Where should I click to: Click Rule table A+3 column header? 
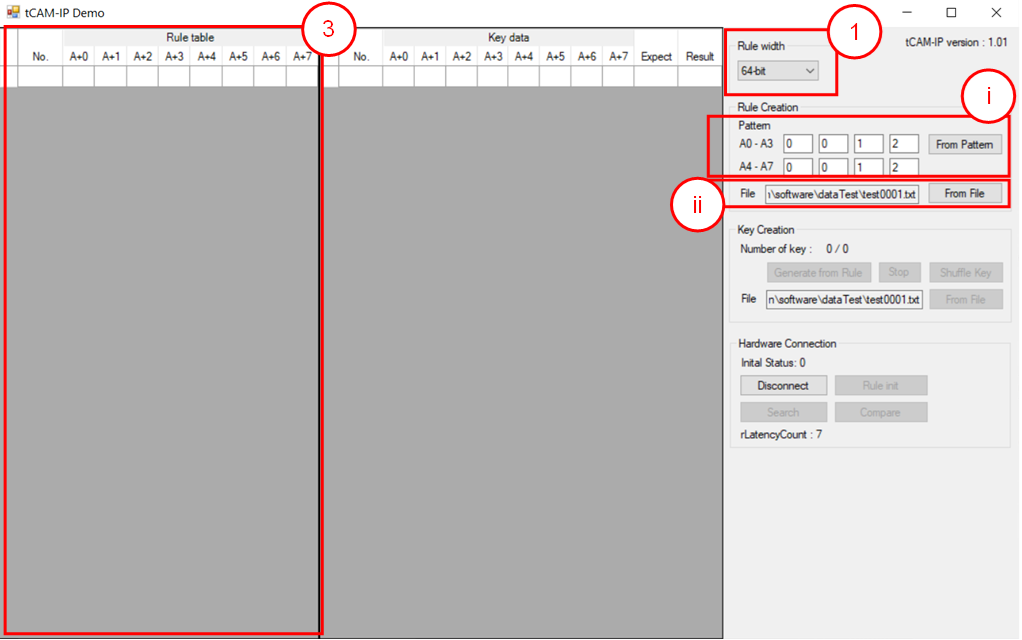tap(174, 57)
